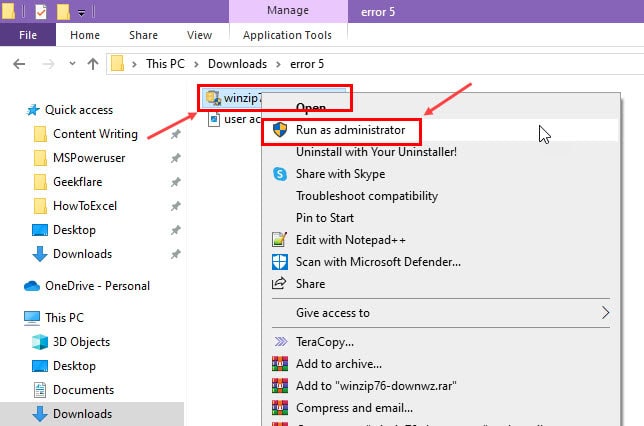The height and width of the screenshot is (426, 644).
Task: Click the TeraCopy icon
Action: [x=281, y=341]
